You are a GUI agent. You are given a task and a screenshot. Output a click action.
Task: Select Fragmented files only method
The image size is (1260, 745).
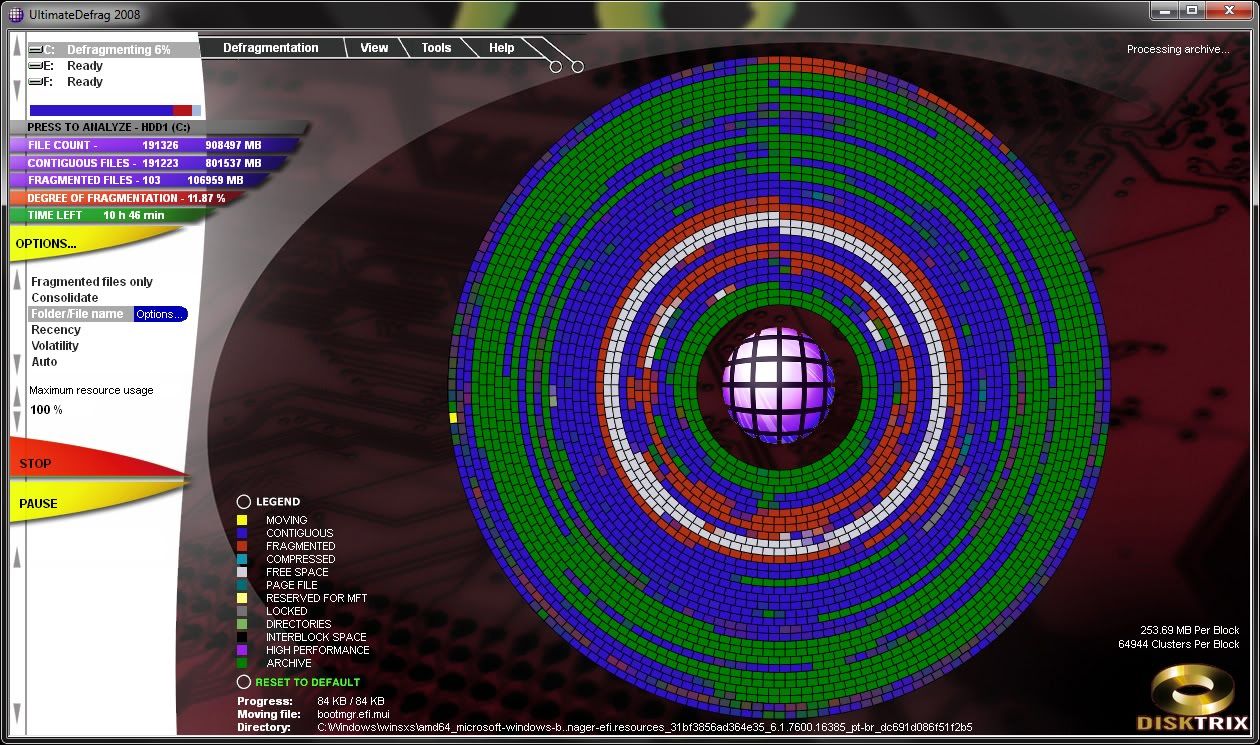coord(92,282)
